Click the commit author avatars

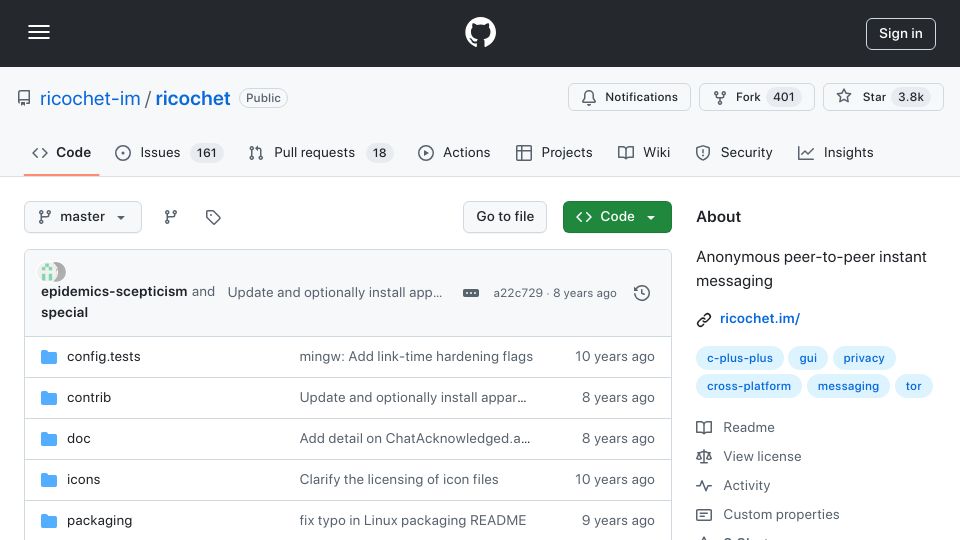pyautogui.click(x=52, y=271)
